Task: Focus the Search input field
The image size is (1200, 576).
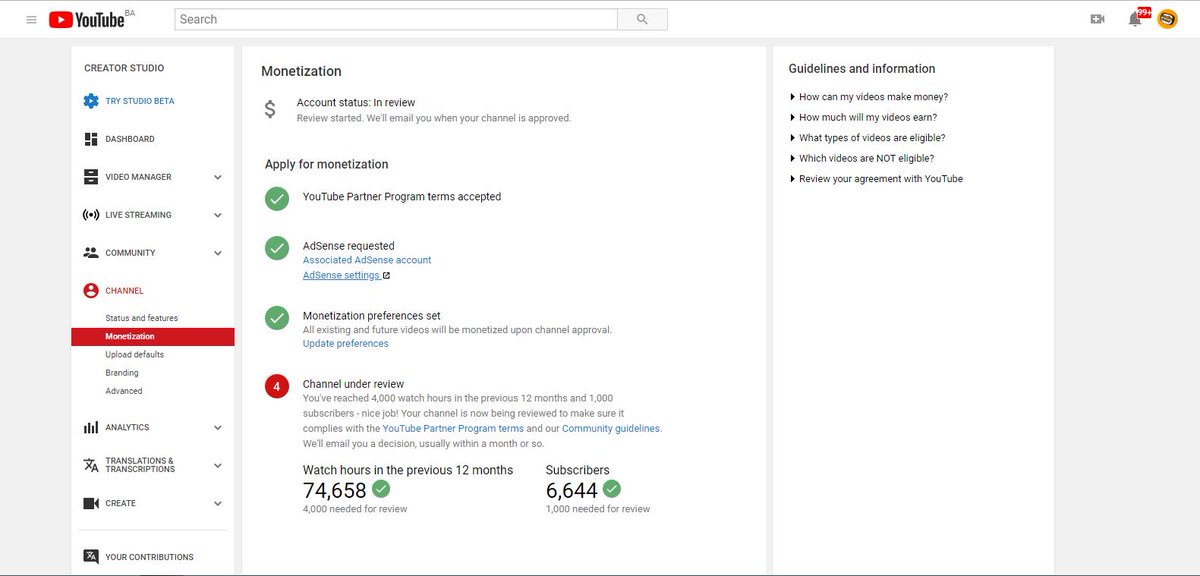Action: (396, 19)
